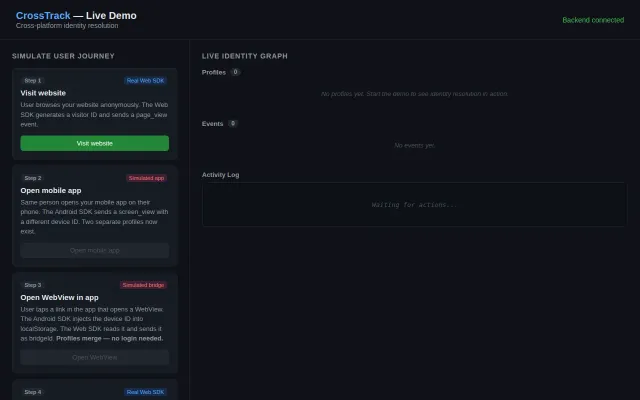Click the Step 2 description about Android SDK
This screenshot has width=640, height=400.
tap(94, 217)
